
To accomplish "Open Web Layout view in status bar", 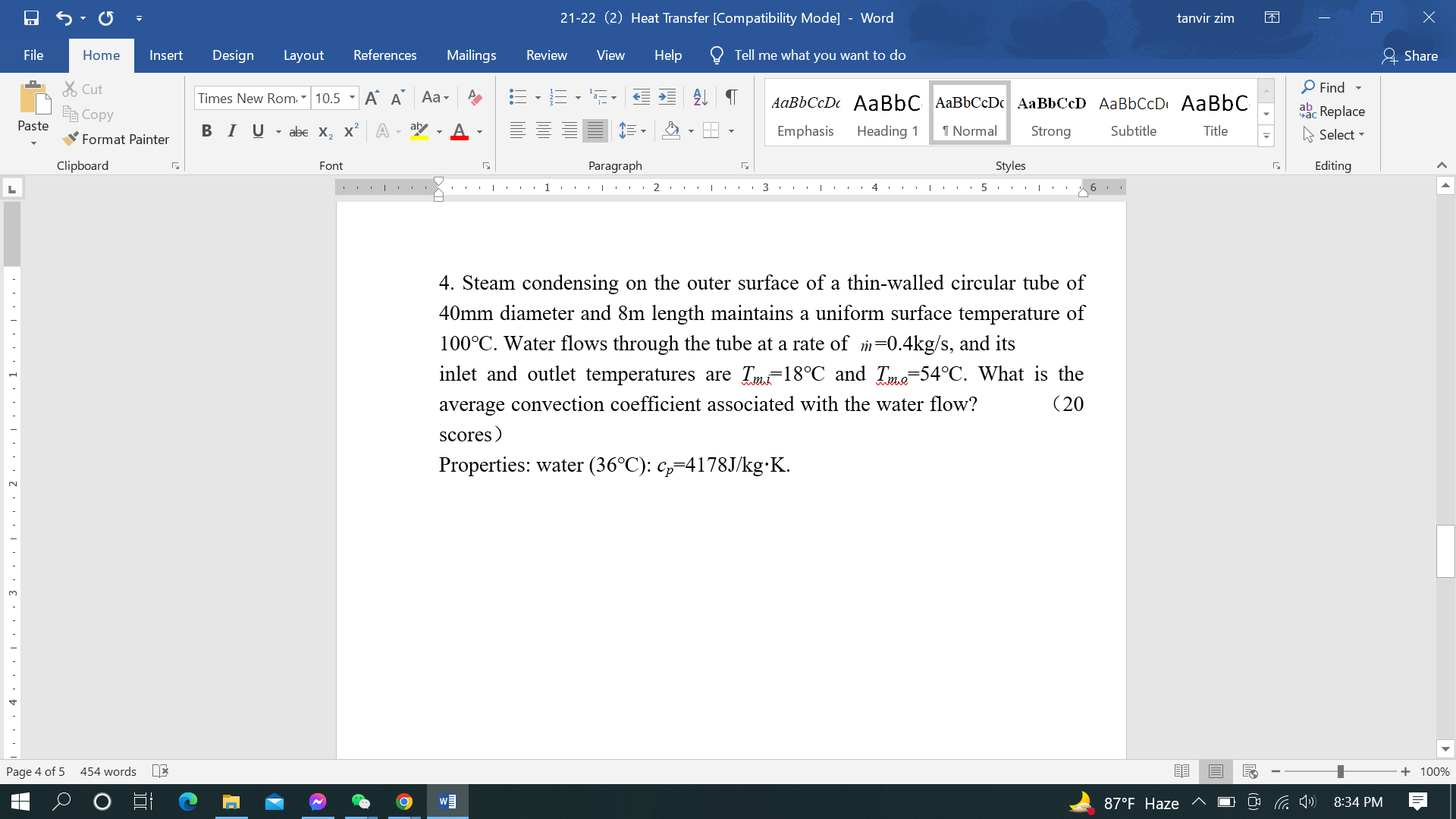I will point(1250,771).
